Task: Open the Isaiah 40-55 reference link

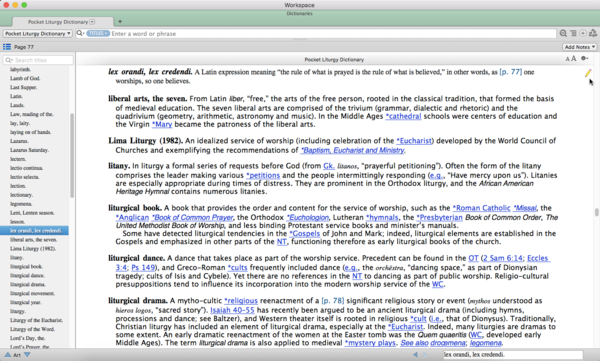Action: point(232,310)
